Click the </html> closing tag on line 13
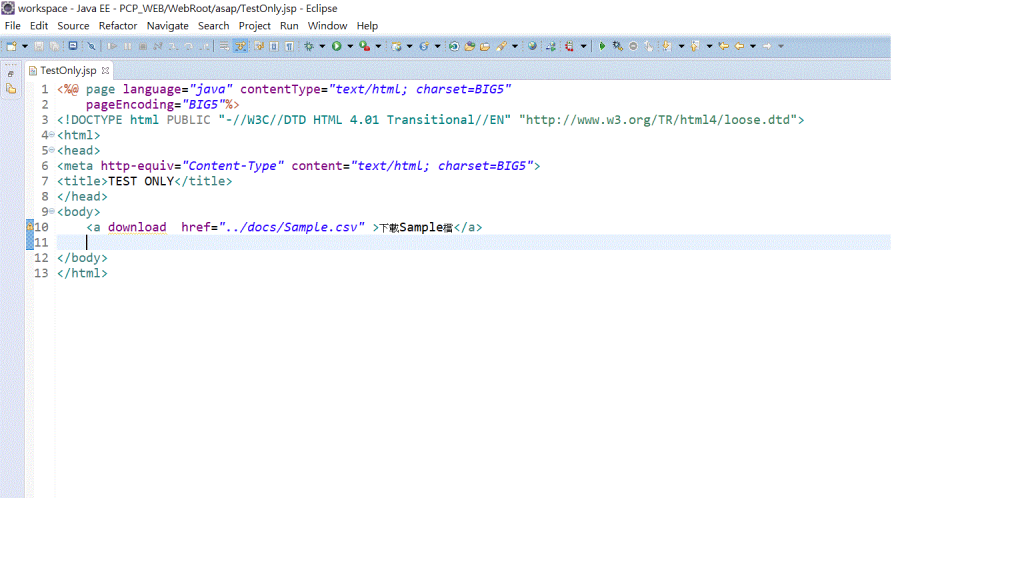This screenshot has height=576, width=1024. coord(82,273)
